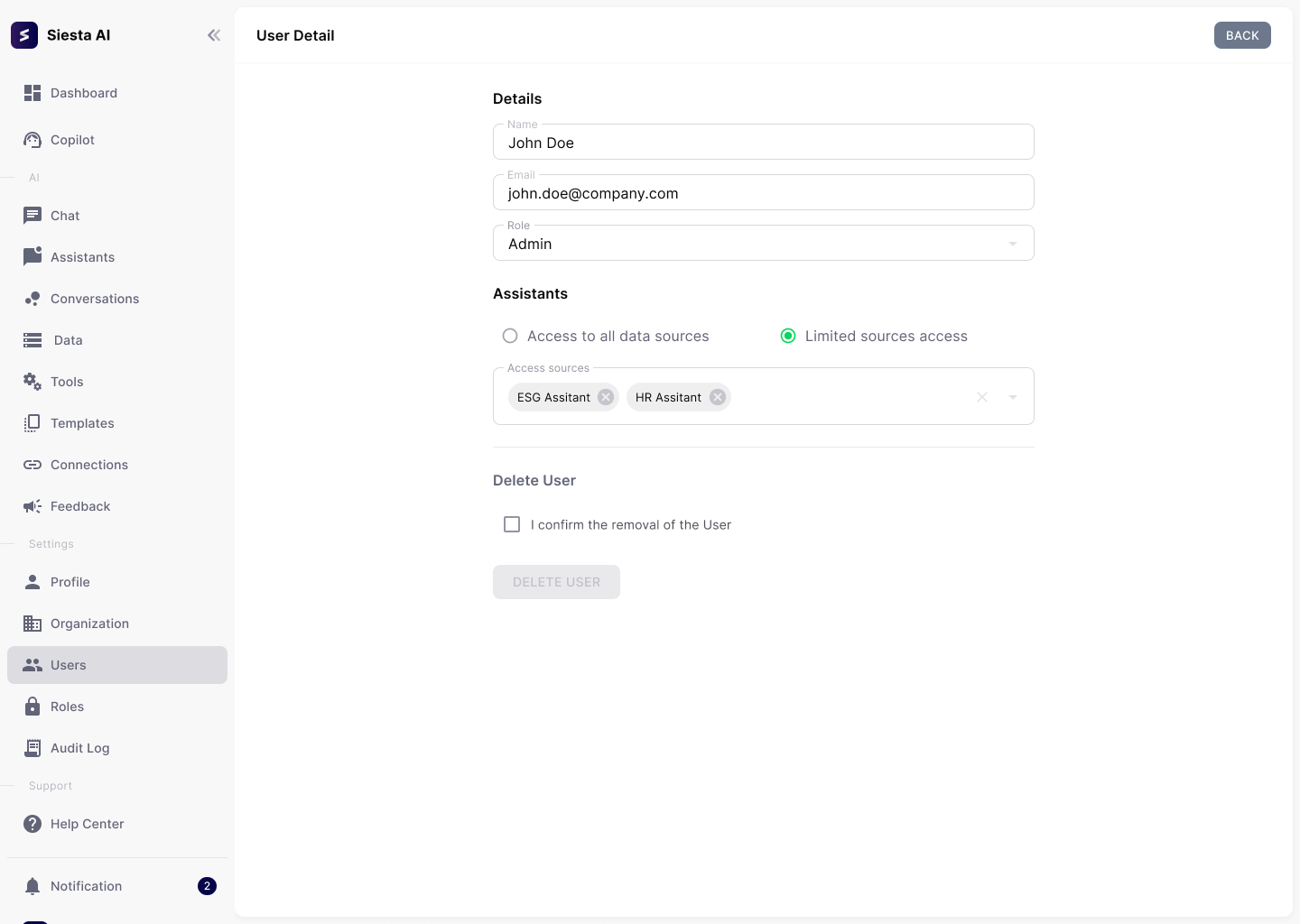Remove the ESG Assitant chip
This screenshot has height=924, width=1300.
click(x=606, y=397)
